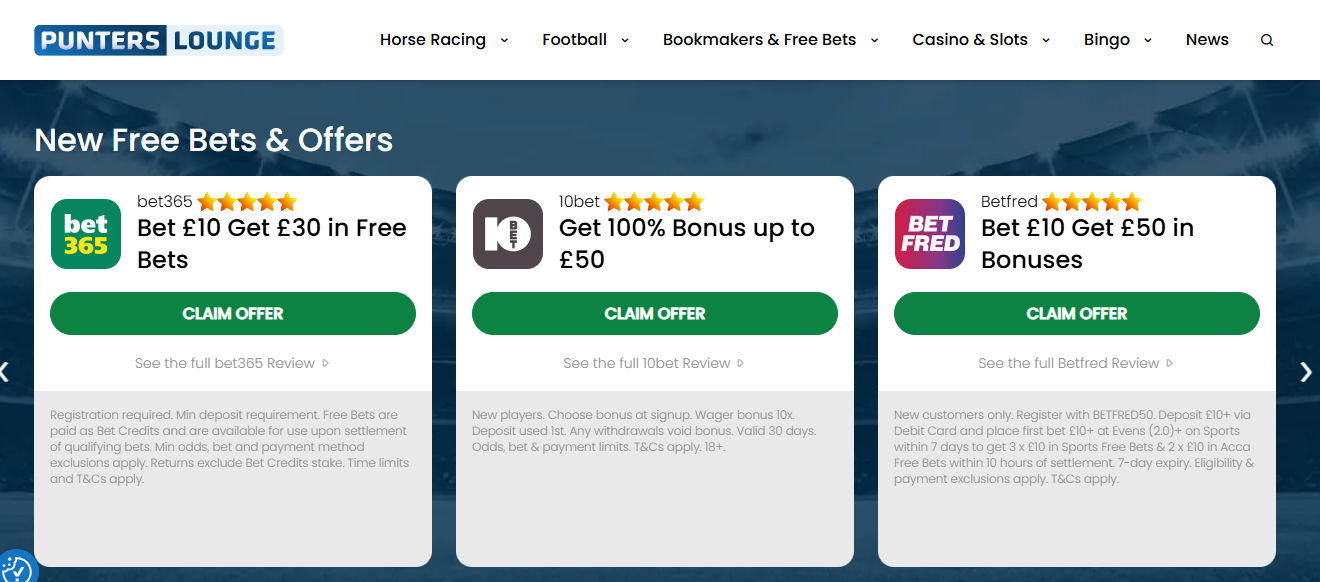1320x582 pixels.
Task: Click the bet365 five-star rating
Action: point(247,202)
